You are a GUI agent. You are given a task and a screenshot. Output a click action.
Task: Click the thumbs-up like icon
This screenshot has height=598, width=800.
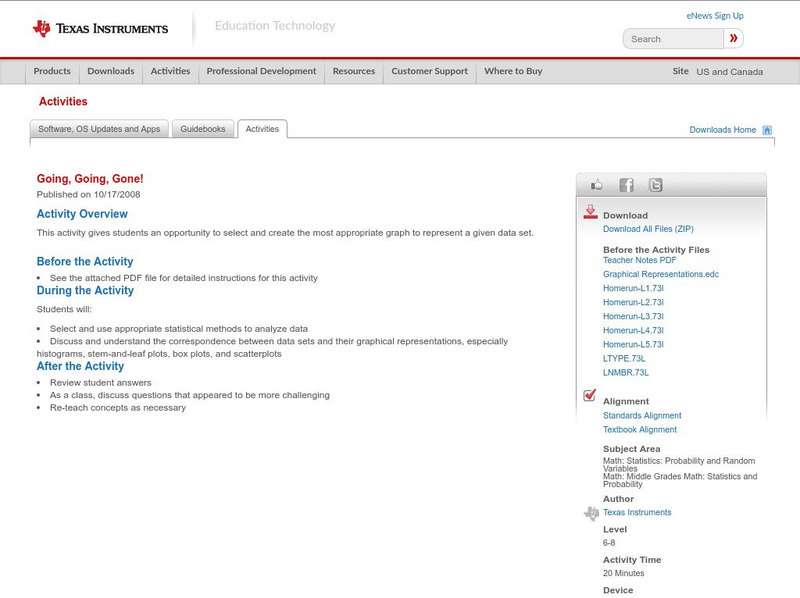click(596, 185)
